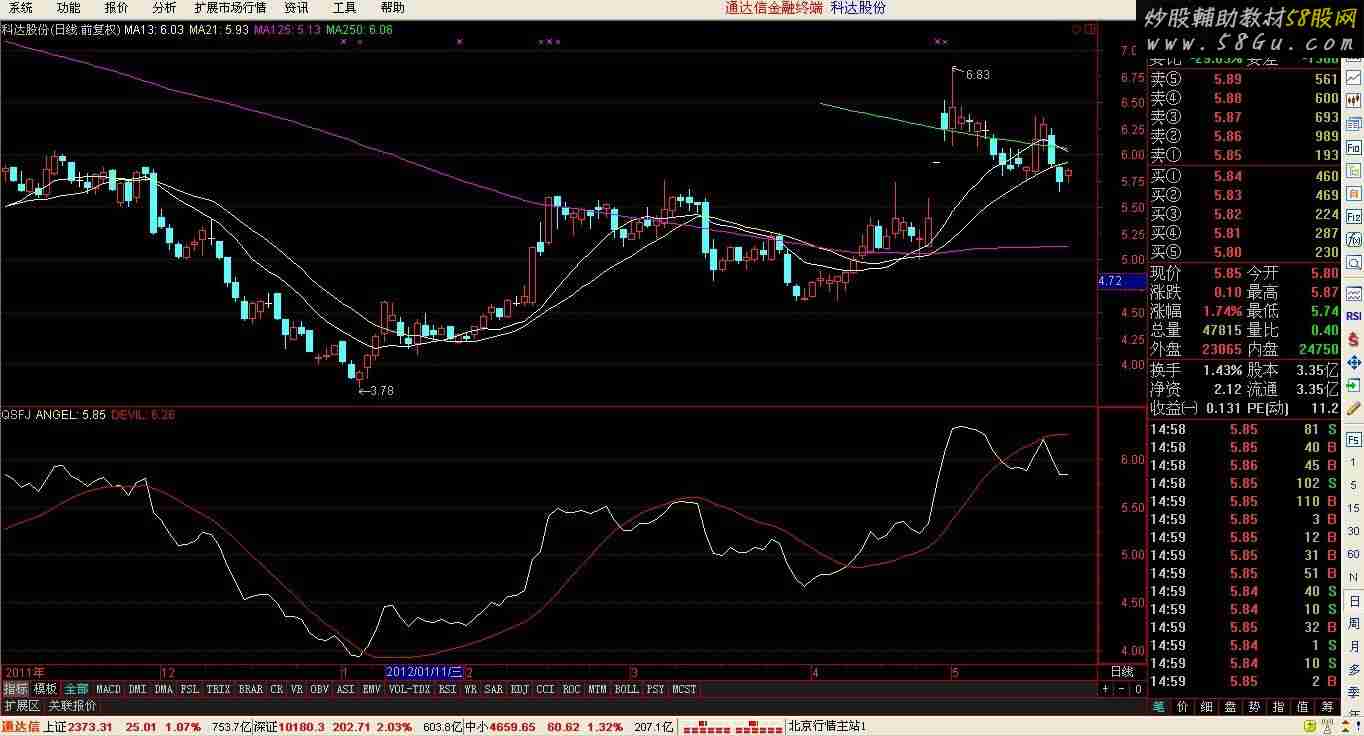This screenshot has width=1364, height=736.
Task: Click the MA250: 6.06 label
Action: [360, 30]
